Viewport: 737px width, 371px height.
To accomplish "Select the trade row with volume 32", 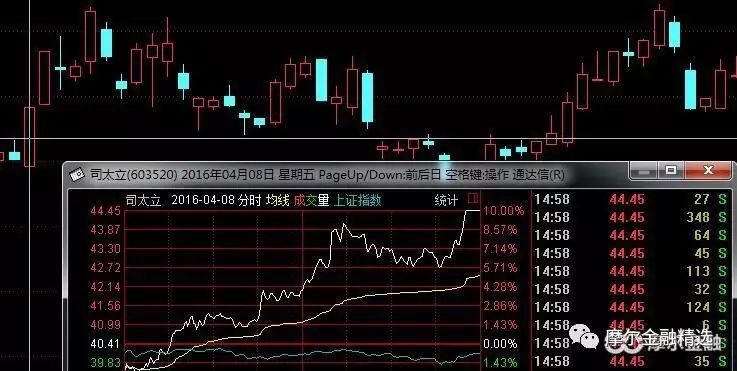I will coord(630,289).
